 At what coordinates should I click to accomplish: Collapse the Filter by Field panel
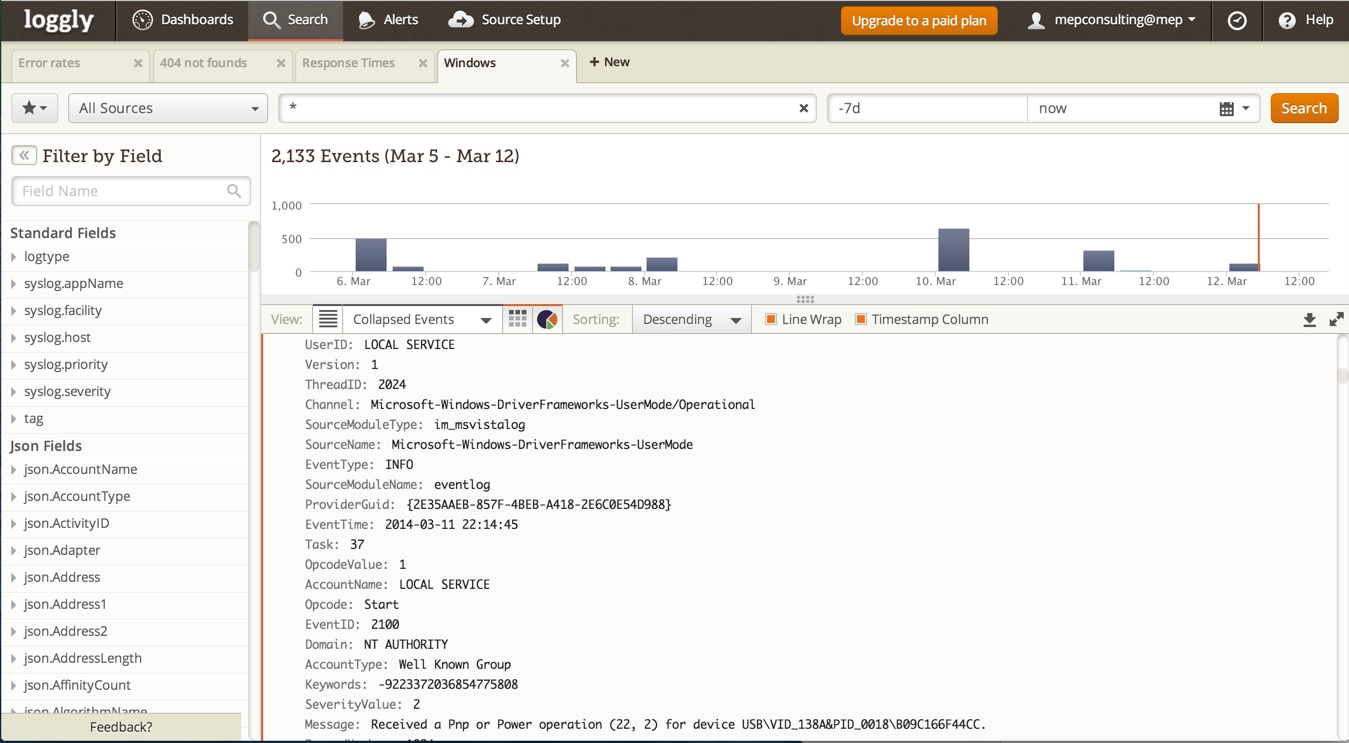(24, 156)
